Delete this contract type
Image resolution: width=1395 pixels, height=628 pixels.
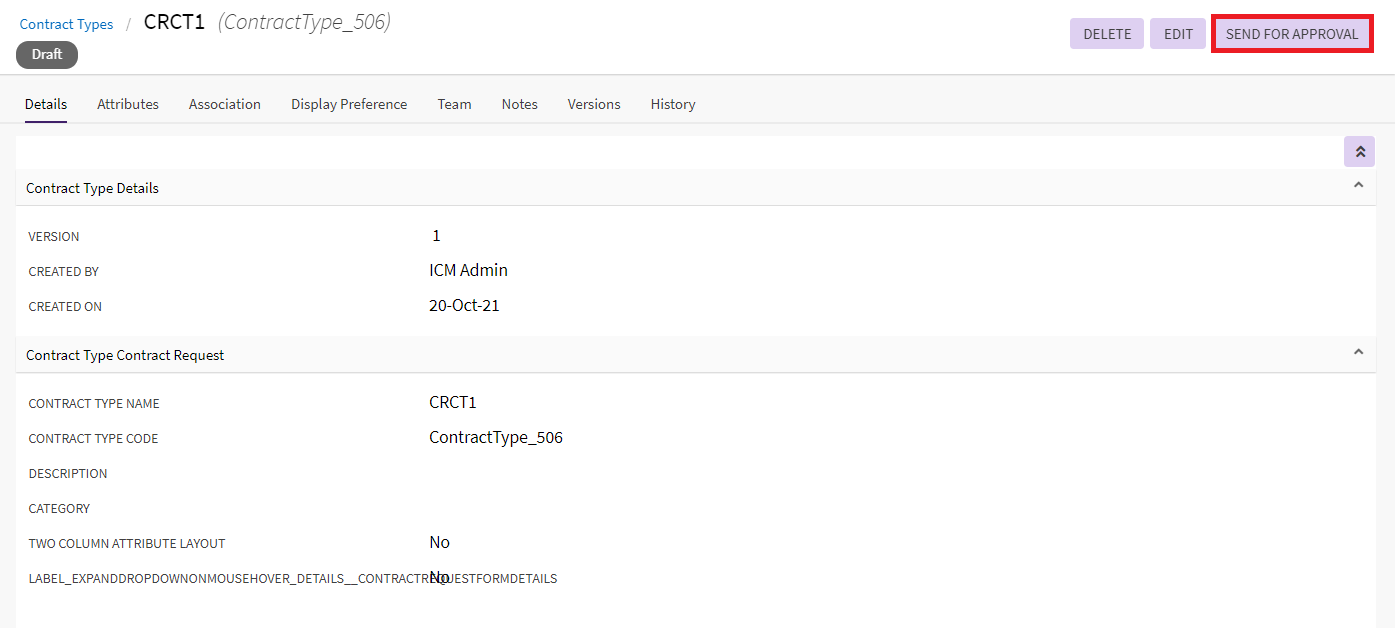coord(1107,34)
